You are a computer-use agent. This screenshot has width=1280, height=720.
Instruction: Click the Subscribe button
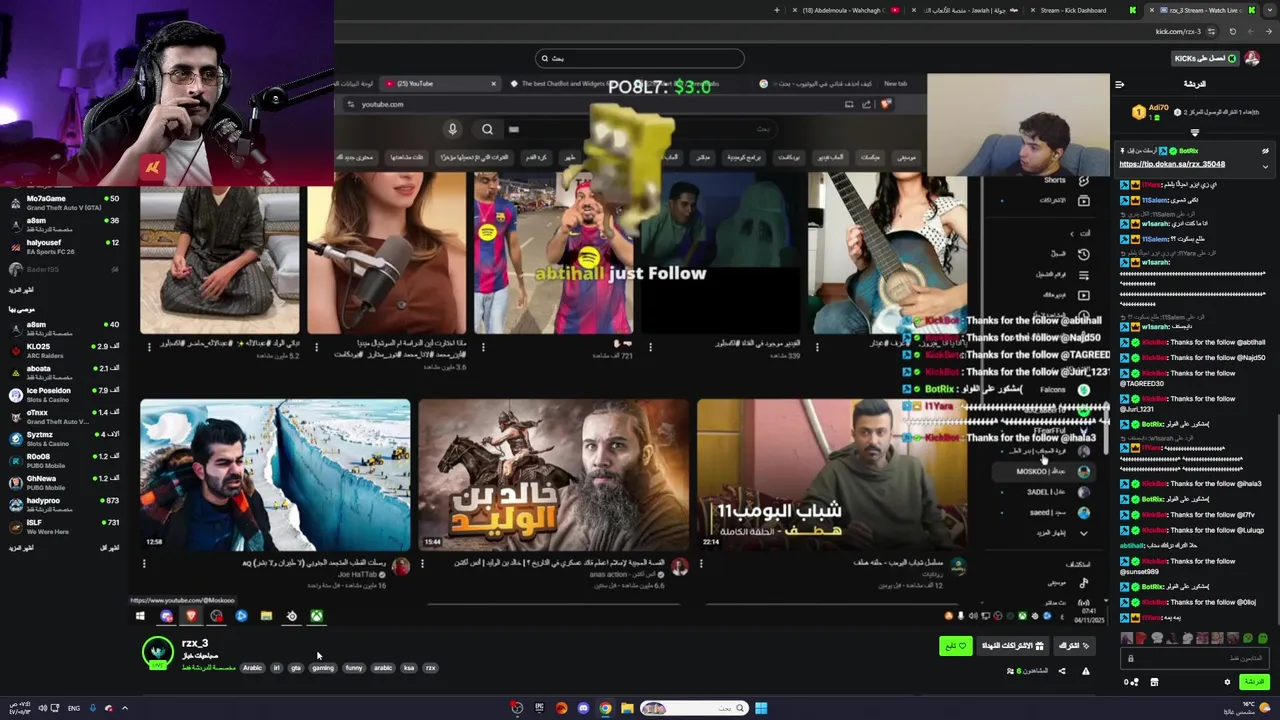(x=1074, y=646)
